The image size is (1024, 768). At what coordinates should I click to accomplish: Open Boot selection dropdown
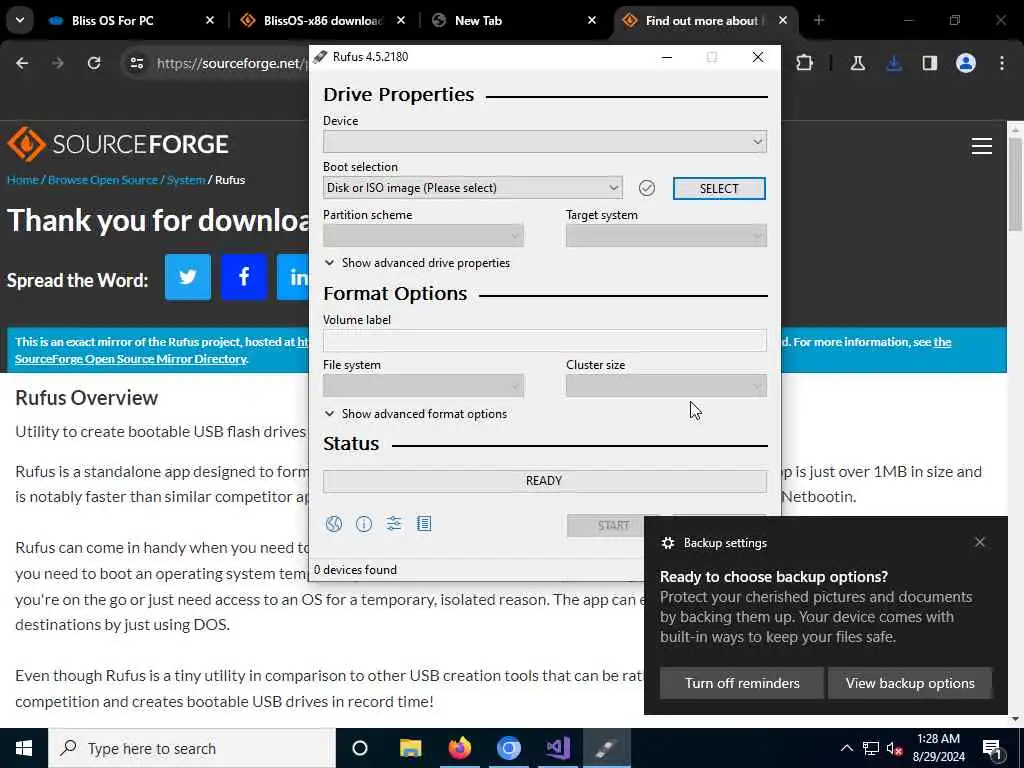[x=472, y=188]
